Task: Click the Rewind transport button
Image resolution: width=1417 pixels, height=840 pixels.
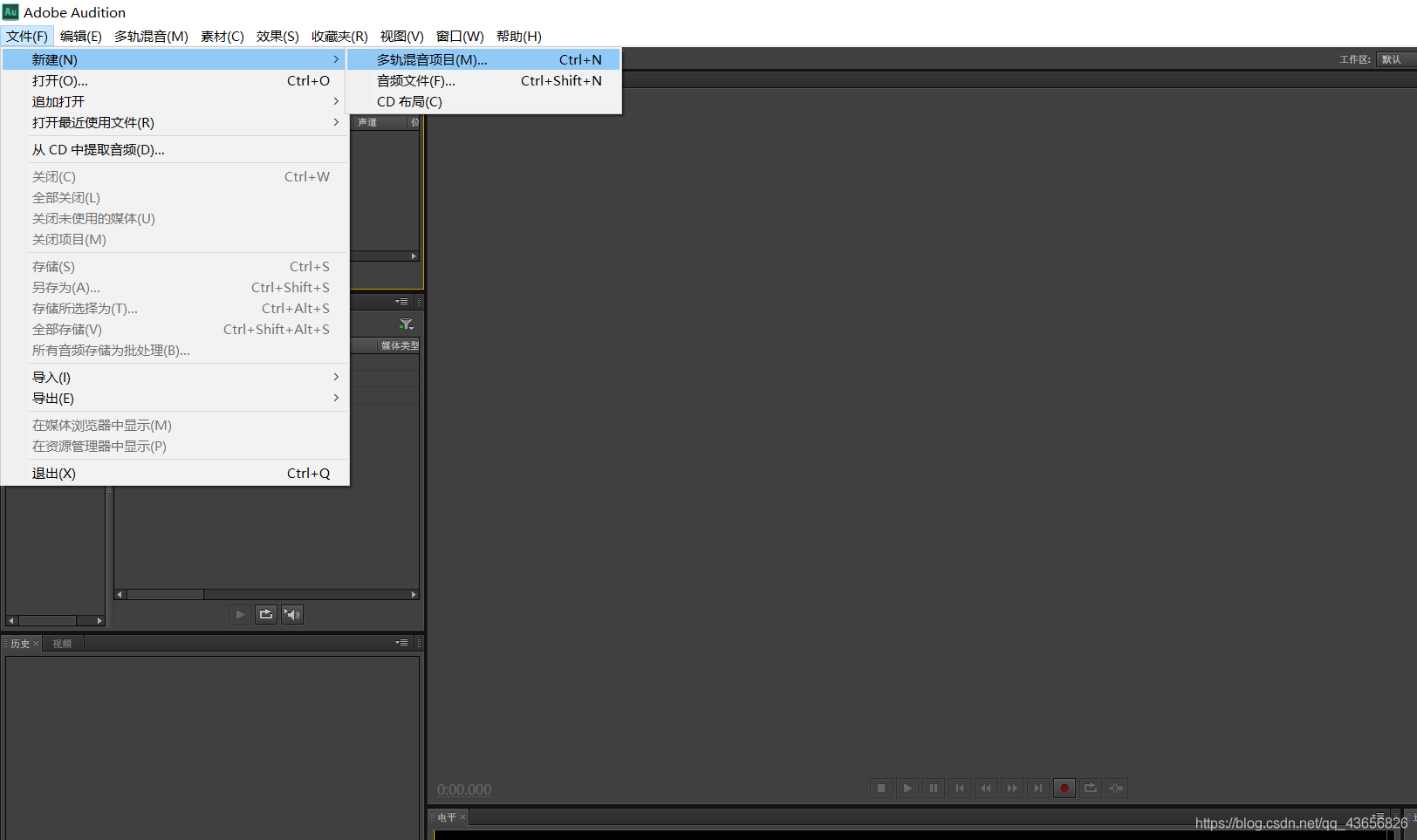Action: coord(986,789)
